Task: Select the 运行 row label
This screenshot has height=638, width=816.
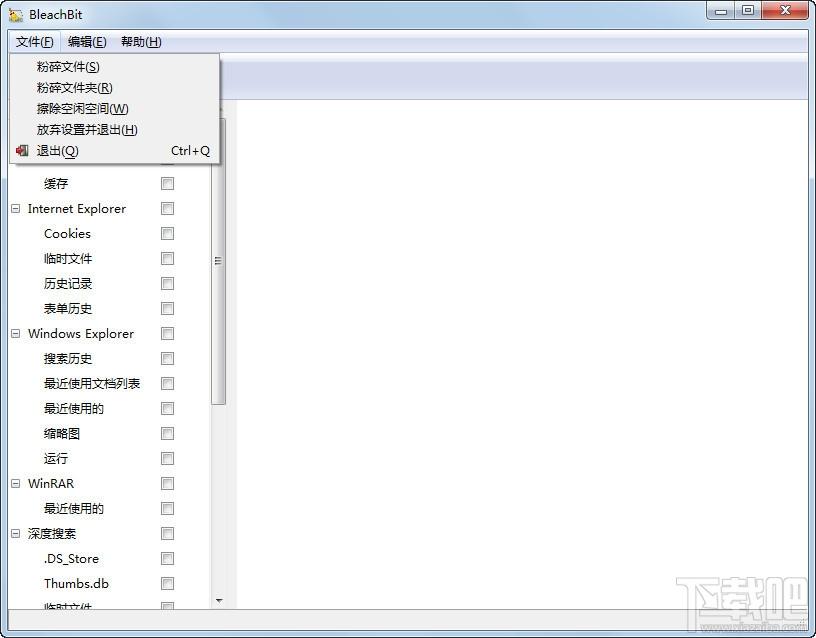Action: point(56,458)
